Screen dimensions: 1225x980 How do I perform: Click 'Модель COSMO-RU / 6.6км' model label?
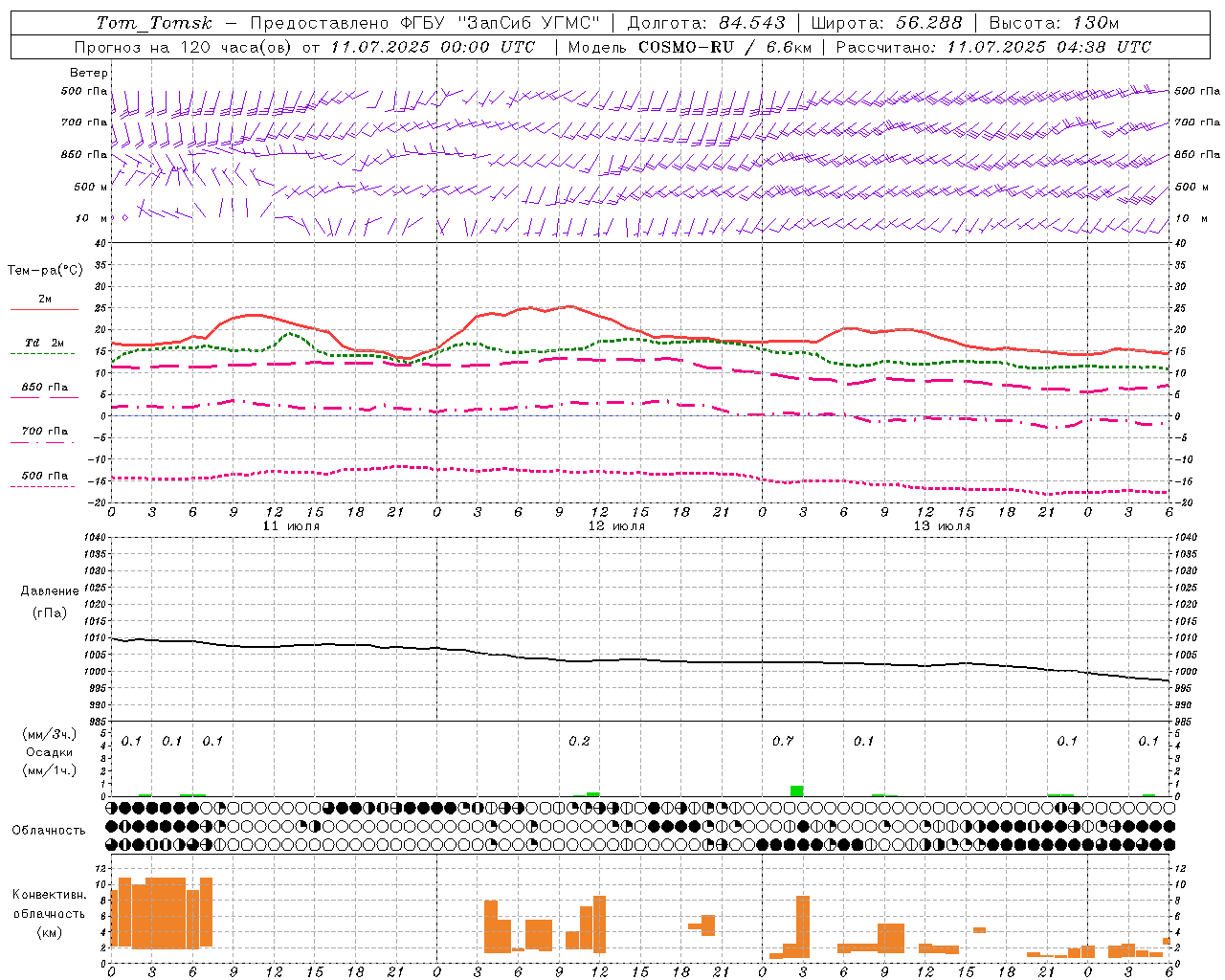[689, 47]
